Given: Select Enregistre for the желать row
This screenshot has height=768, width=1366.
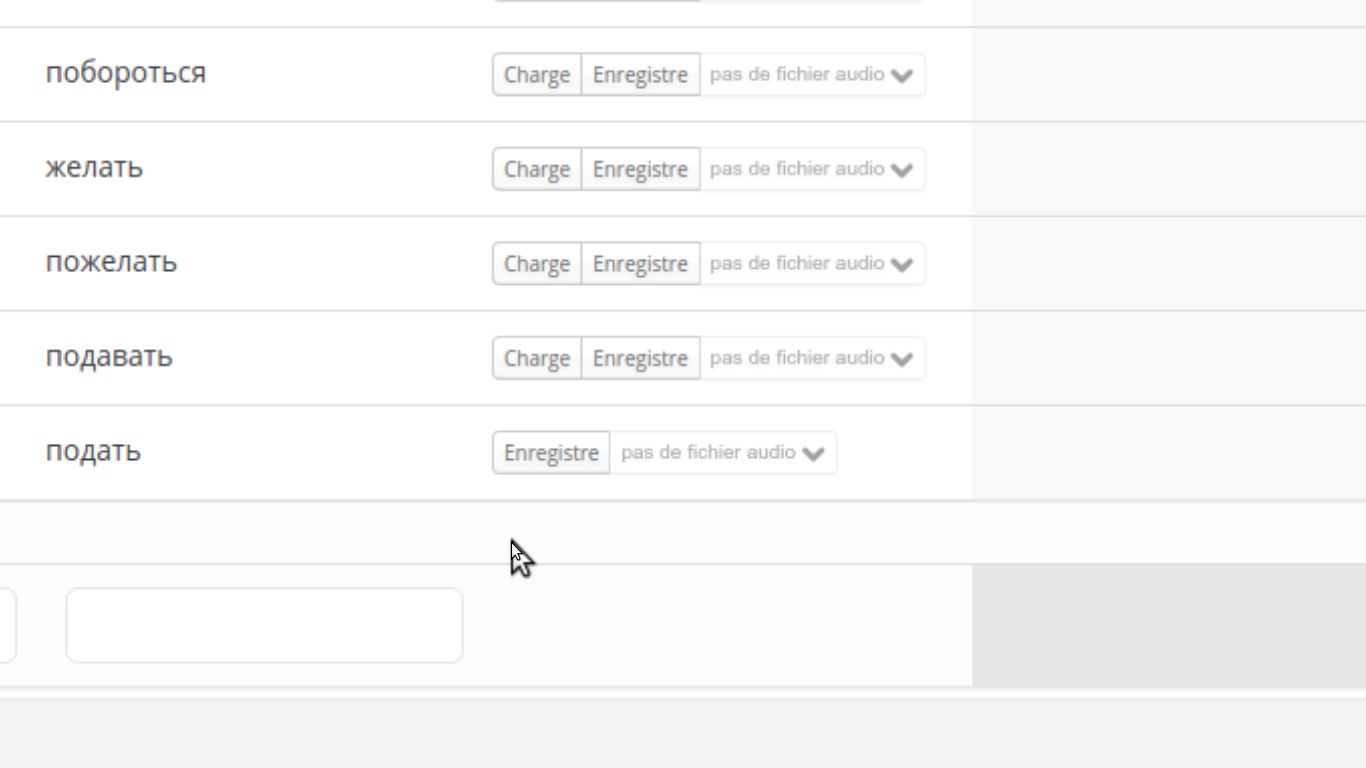Looking at the screenshot, I should (640, 169).
